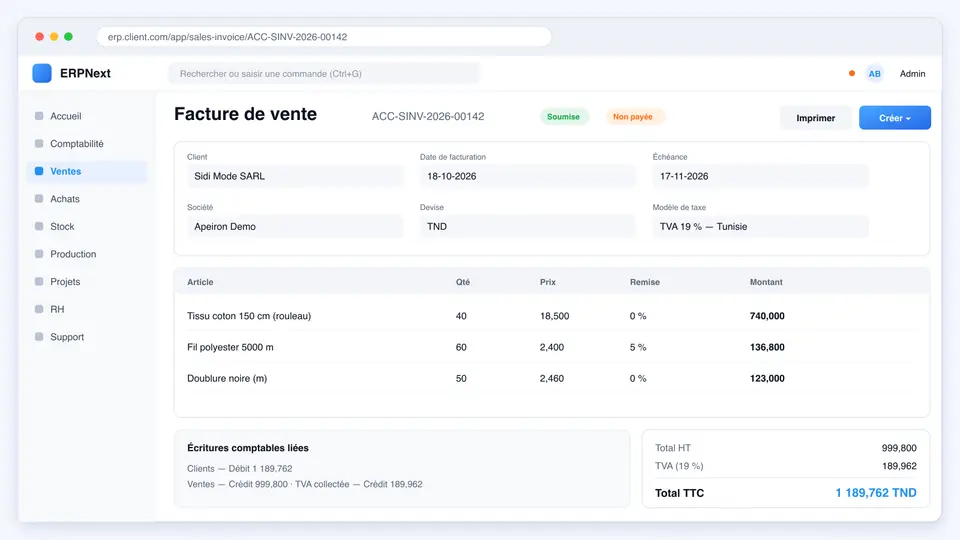This screenshot has height=540, width=960.
Task: Click the Modèle de taxe field
Action: (x=760, y=227)
